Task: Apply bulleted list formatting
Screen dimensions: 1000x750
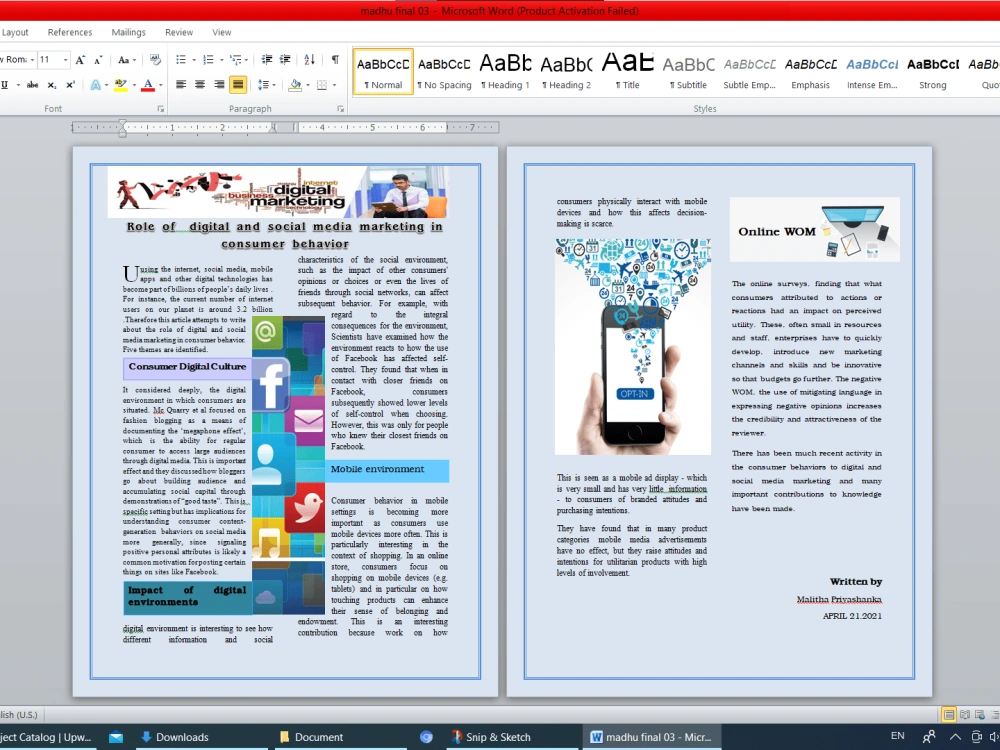Action: (181, 60)
